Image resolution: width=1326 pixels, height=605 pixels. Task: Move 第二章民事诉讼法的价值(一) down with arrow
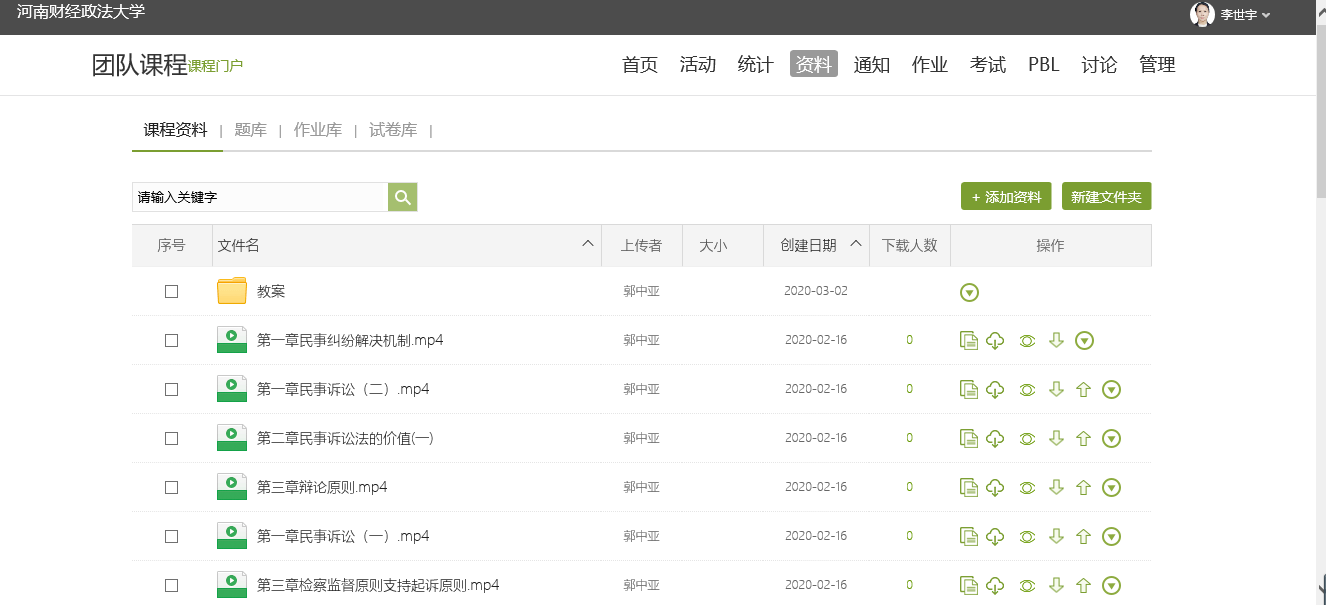pos(1056,439)
